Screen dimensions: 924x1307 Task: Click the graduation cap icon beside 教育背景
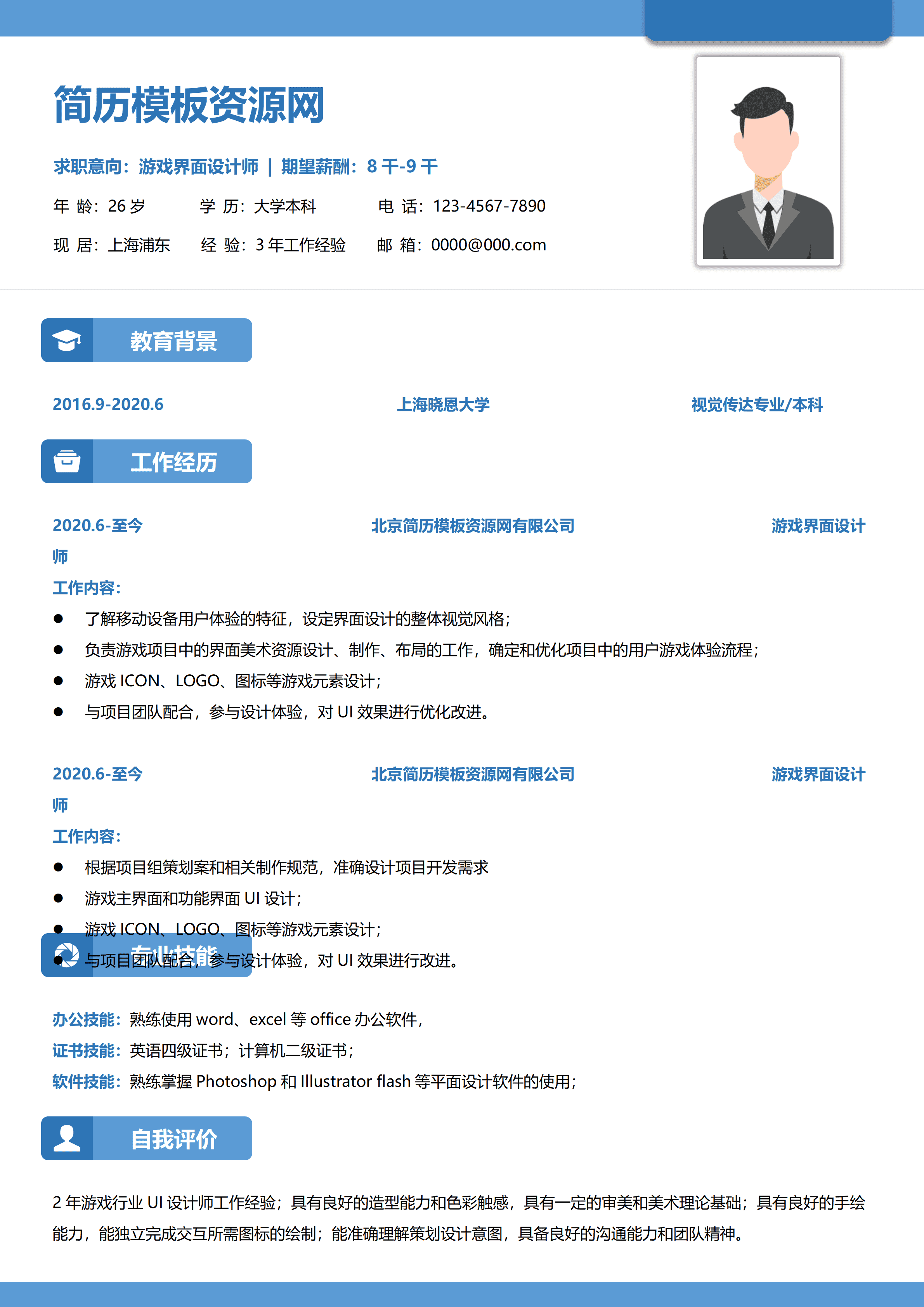tap(68, 340)
